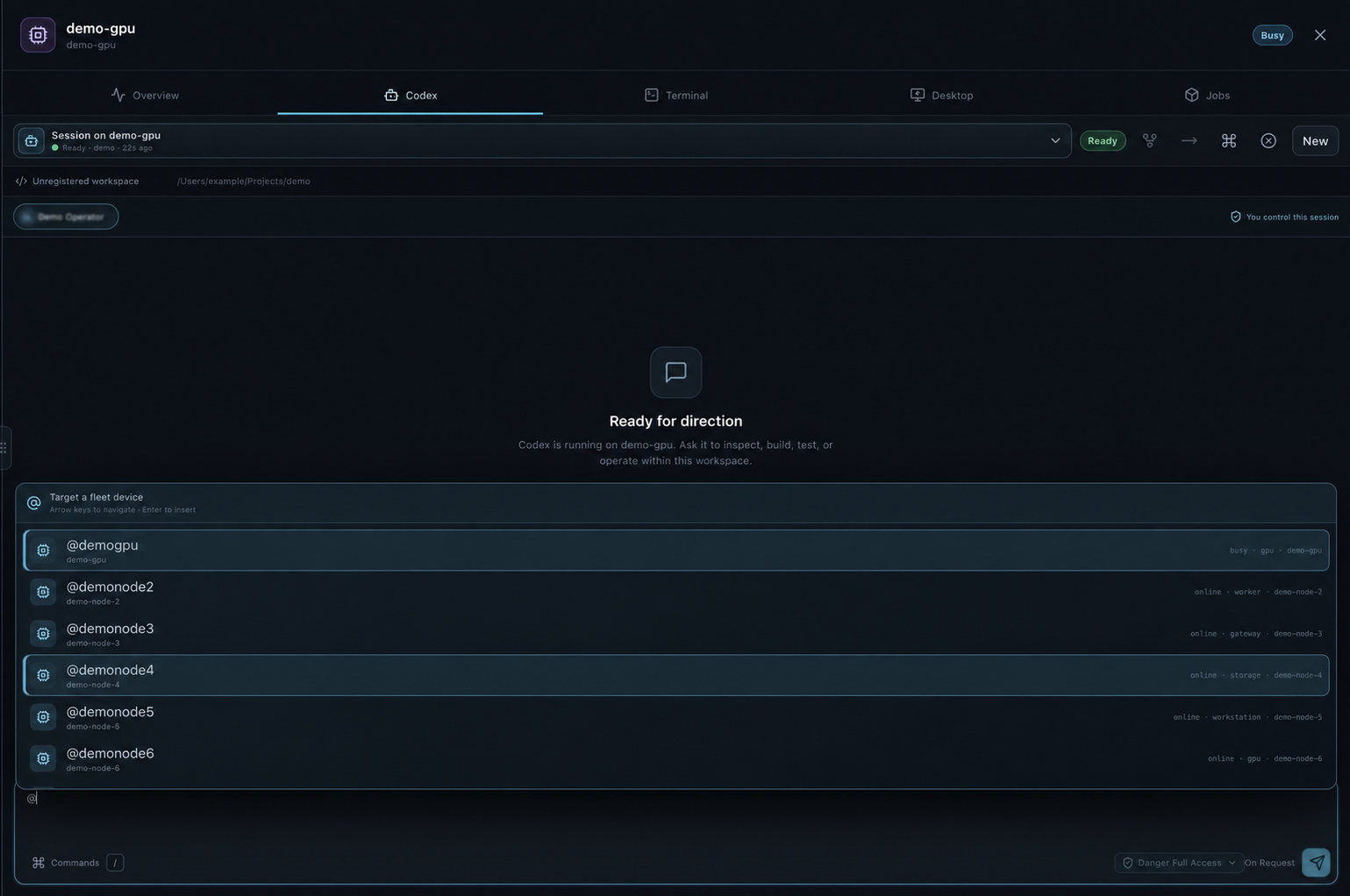Click the chip icon next to @demonode3
The width and height of the screenshot is (1350, 896).
point(43,634)
